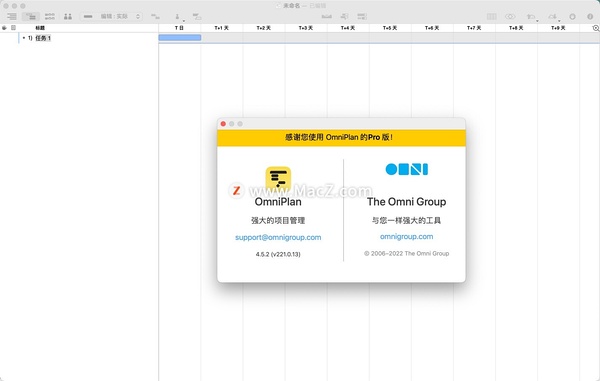Click the notes column header icon
This screenshot has height=381, width=600.
[x=13, y=28]
